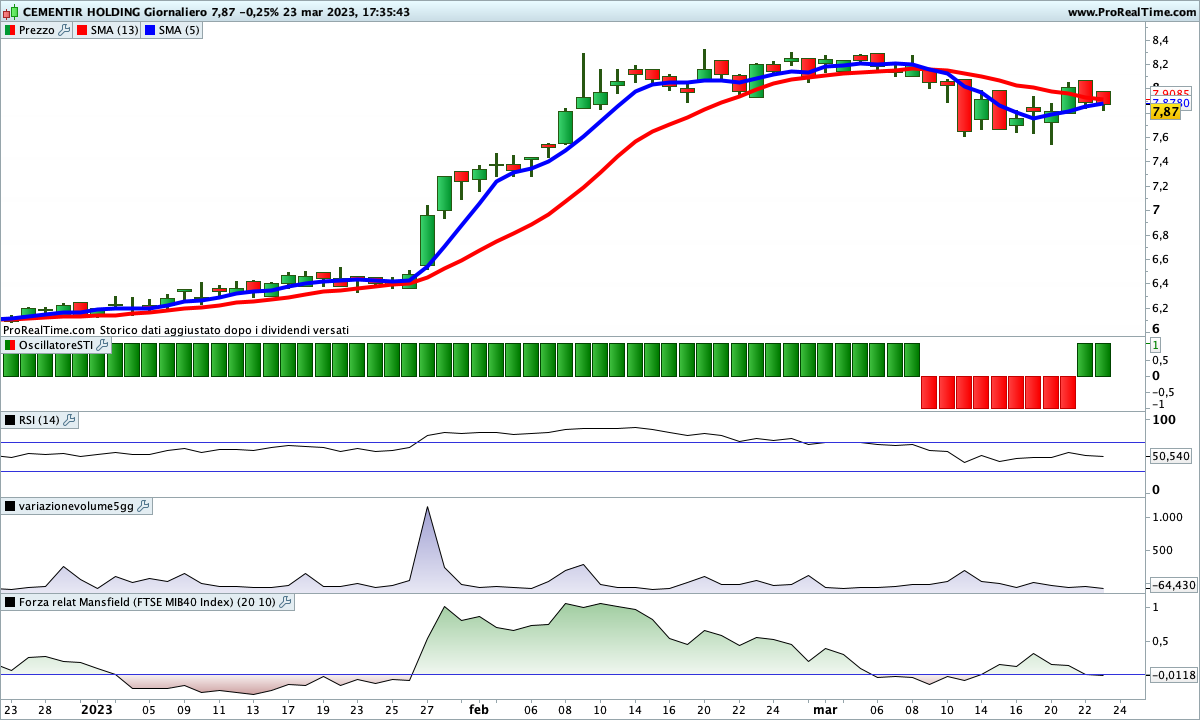The image size is (1200, 720).
Task: Click the 50,540 RSI value label
Action: tap(1171, 456)
